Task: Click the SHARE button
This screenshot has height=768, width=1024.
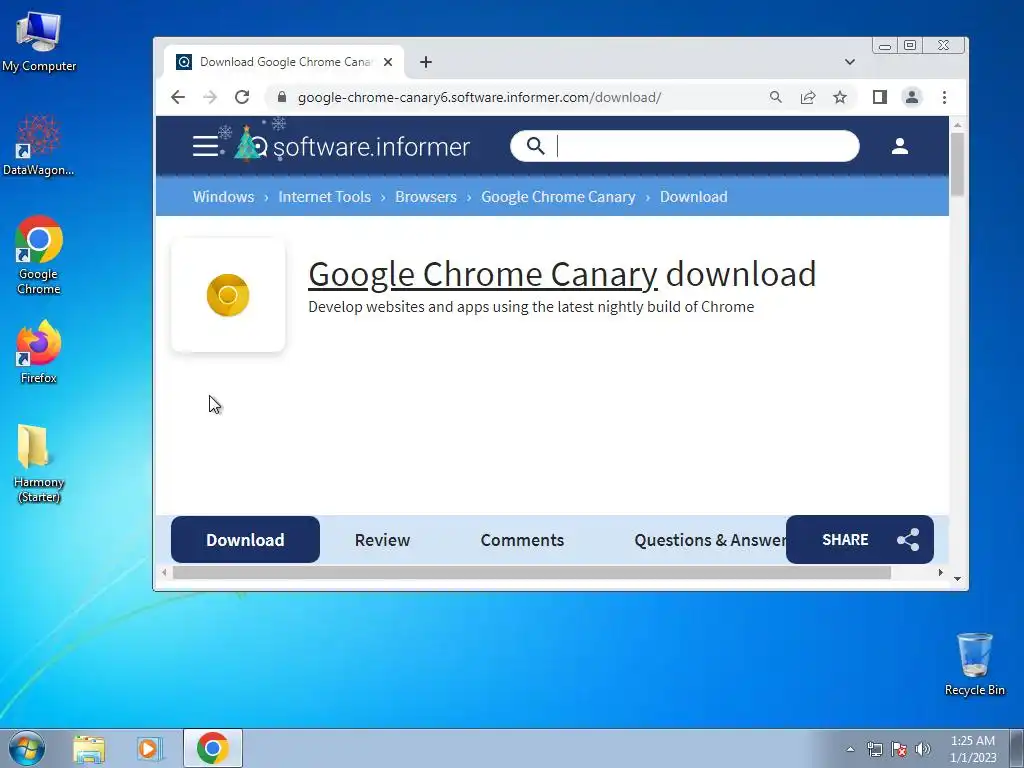Action: tap(860, 539)
